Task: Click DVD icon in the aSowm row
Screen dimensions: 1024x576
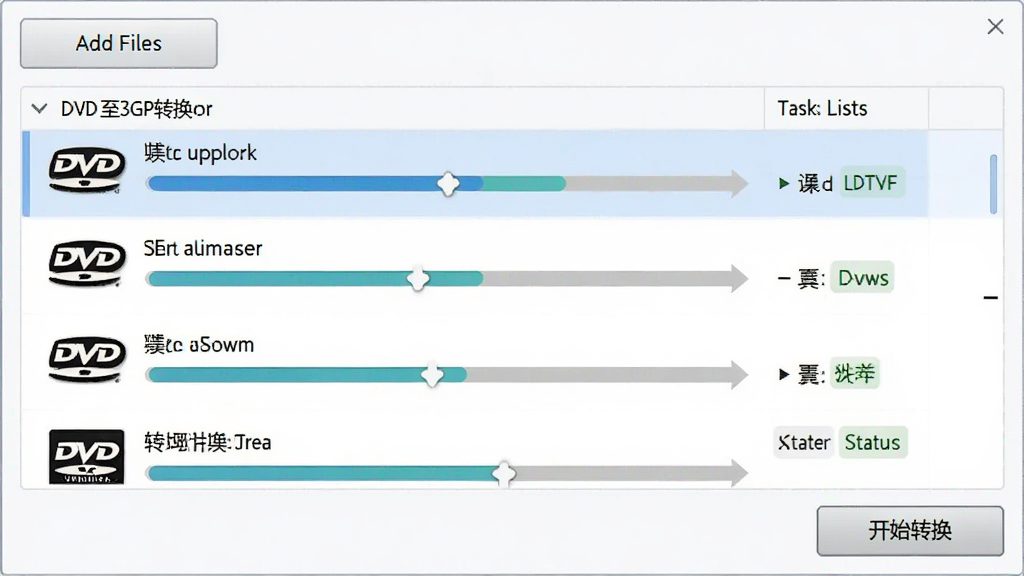Action: click(x=86, y=359)
